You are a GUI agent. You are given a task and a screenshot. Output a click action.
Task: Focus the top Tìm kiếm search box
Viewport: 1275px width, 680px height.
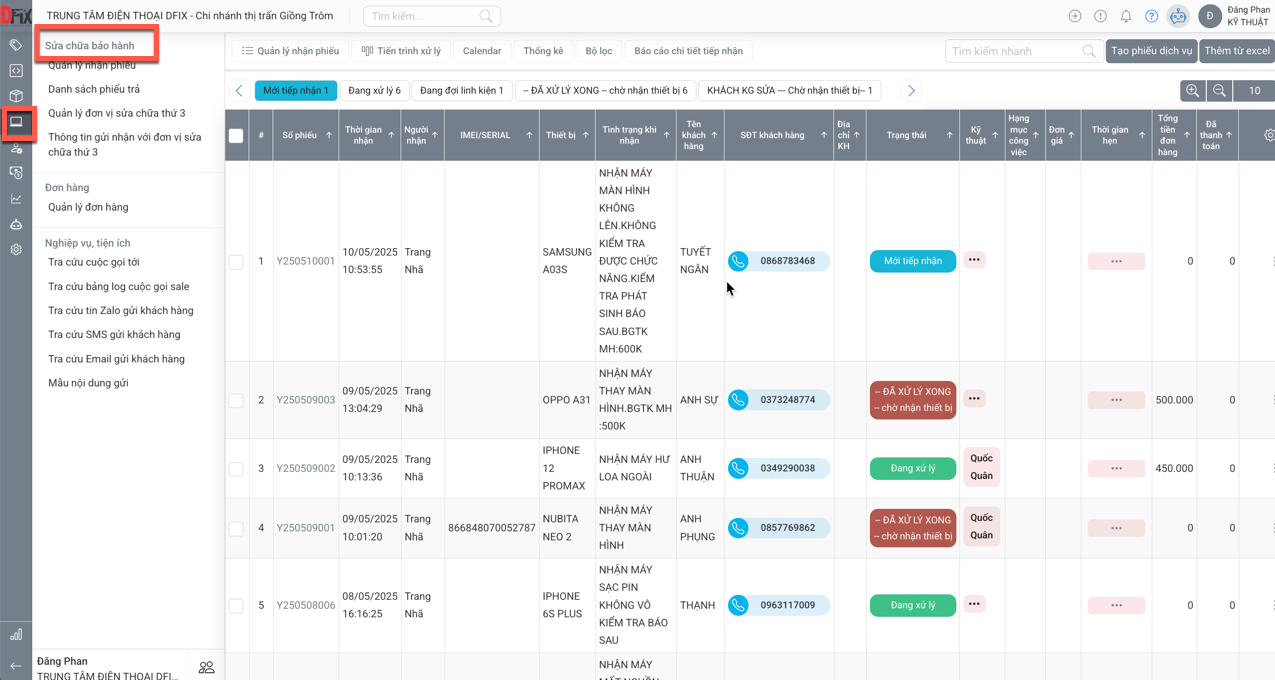pyautogui.click(x=431, y=16)
